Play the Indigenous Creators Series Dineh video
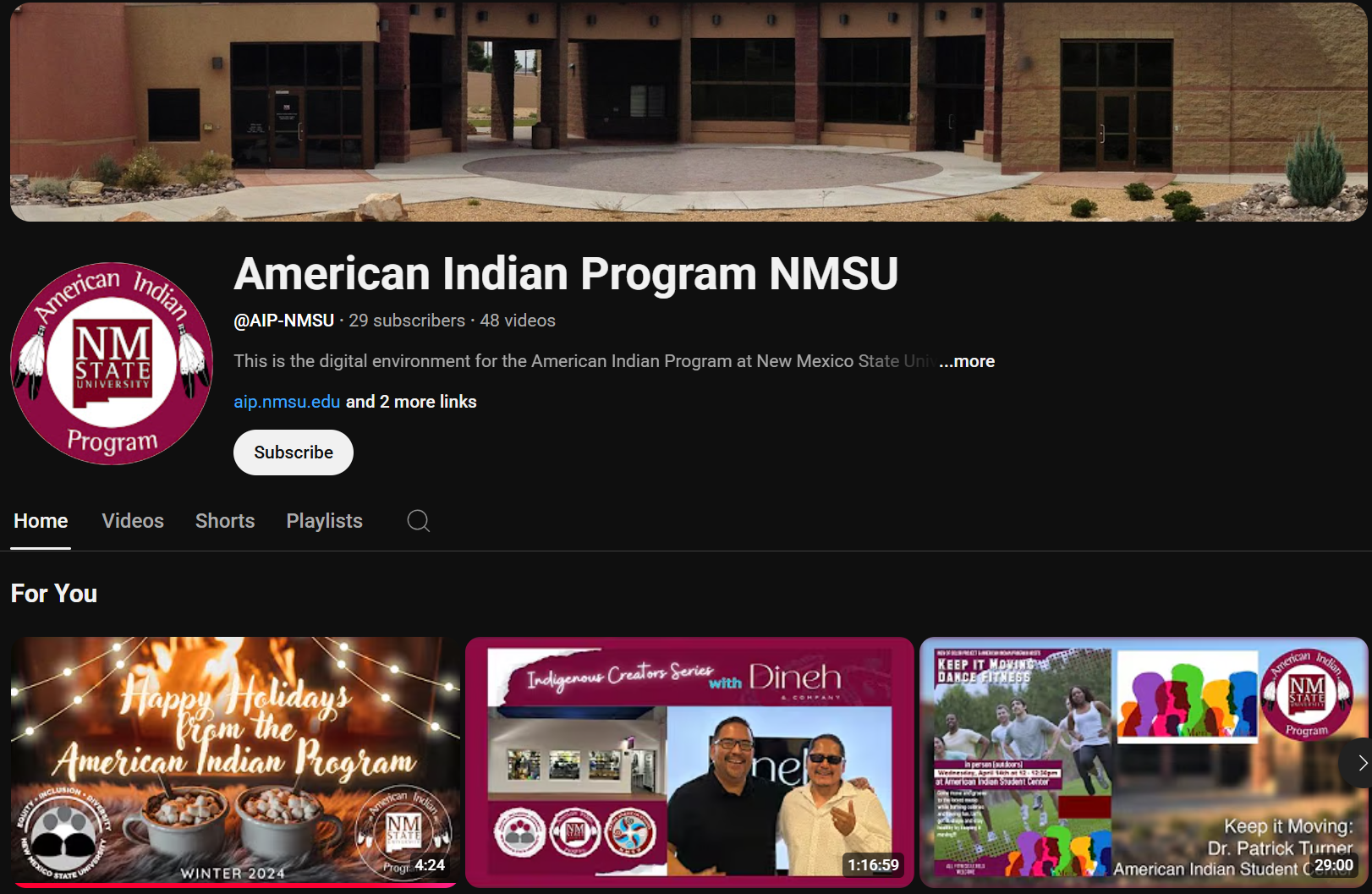1372x894 pixels. click(x=689, y=761)
